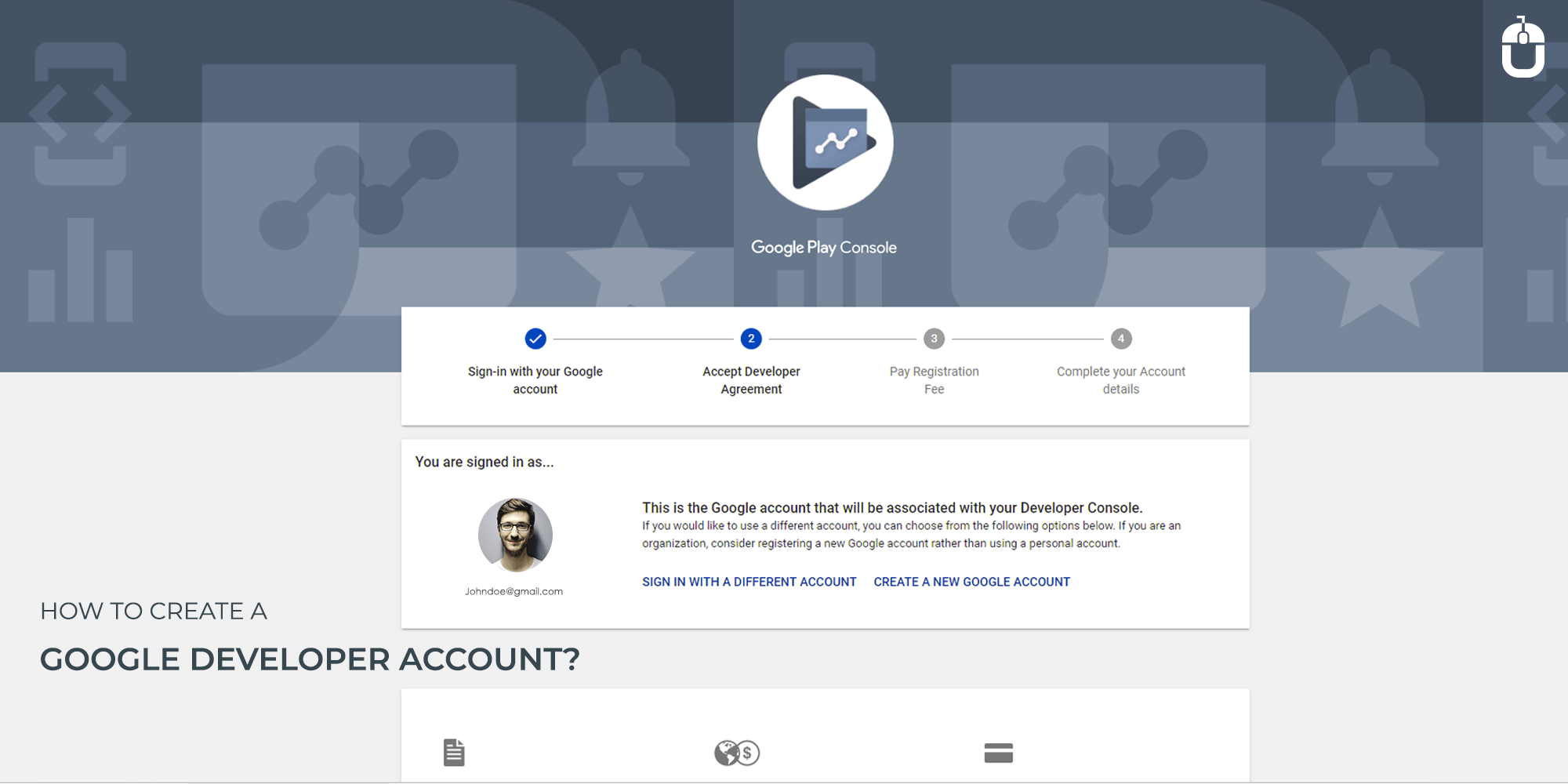Select the step 3 circle
Image resolution: width=1568 pixels, height=784 pixels.
click(934, 339)
